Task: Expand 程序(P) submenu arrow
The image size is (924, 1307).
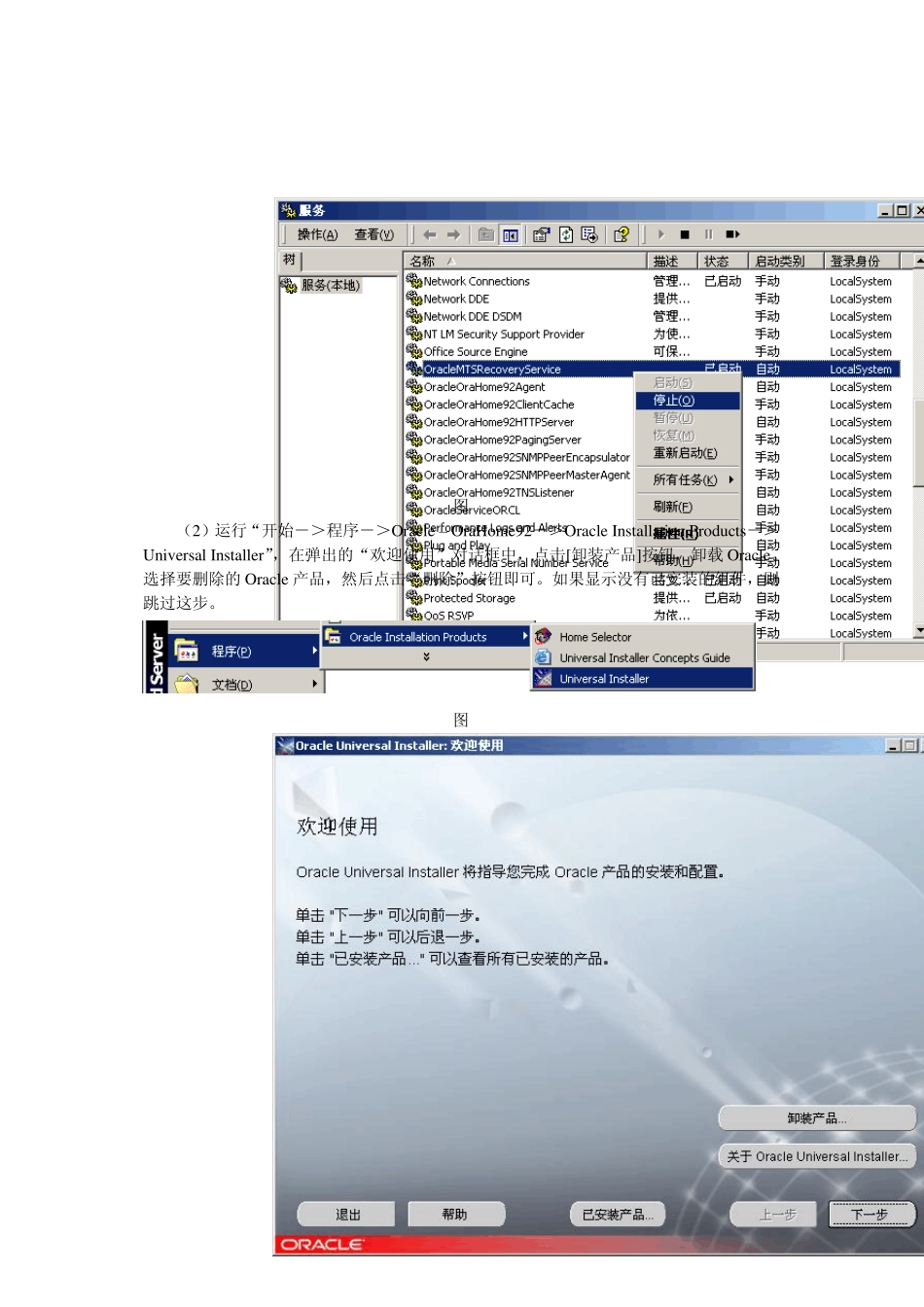Action: click(314, 651)
